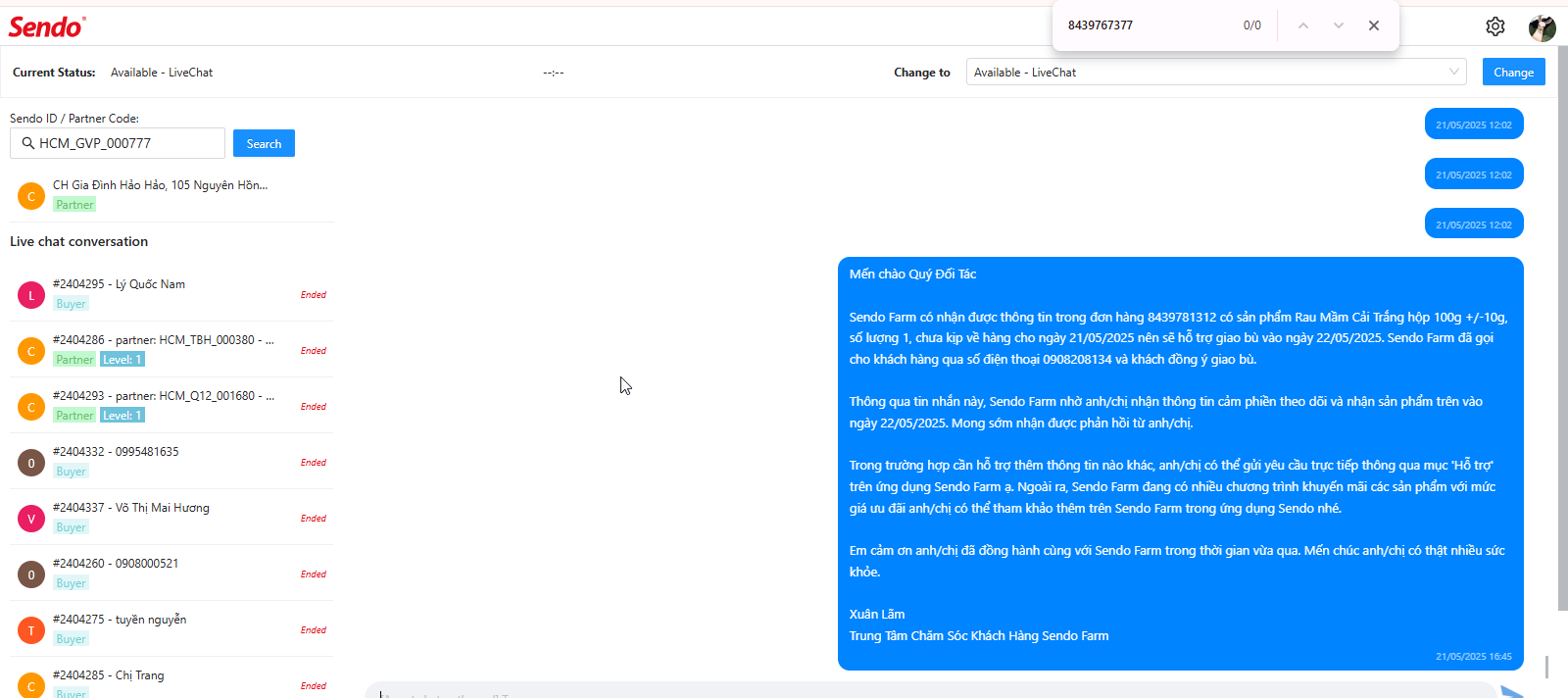Click the --:-- timer display
The height and width of the screenshot is (698, 1568).
click(554, 73)
